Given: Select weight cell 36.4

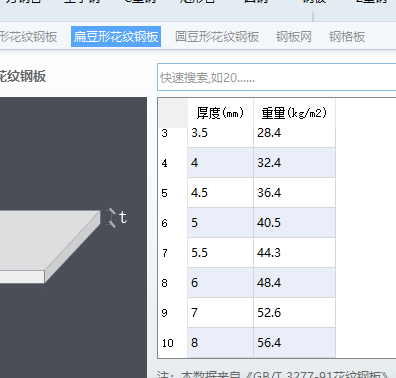Looking at the screenshot, I should point(294,193).
